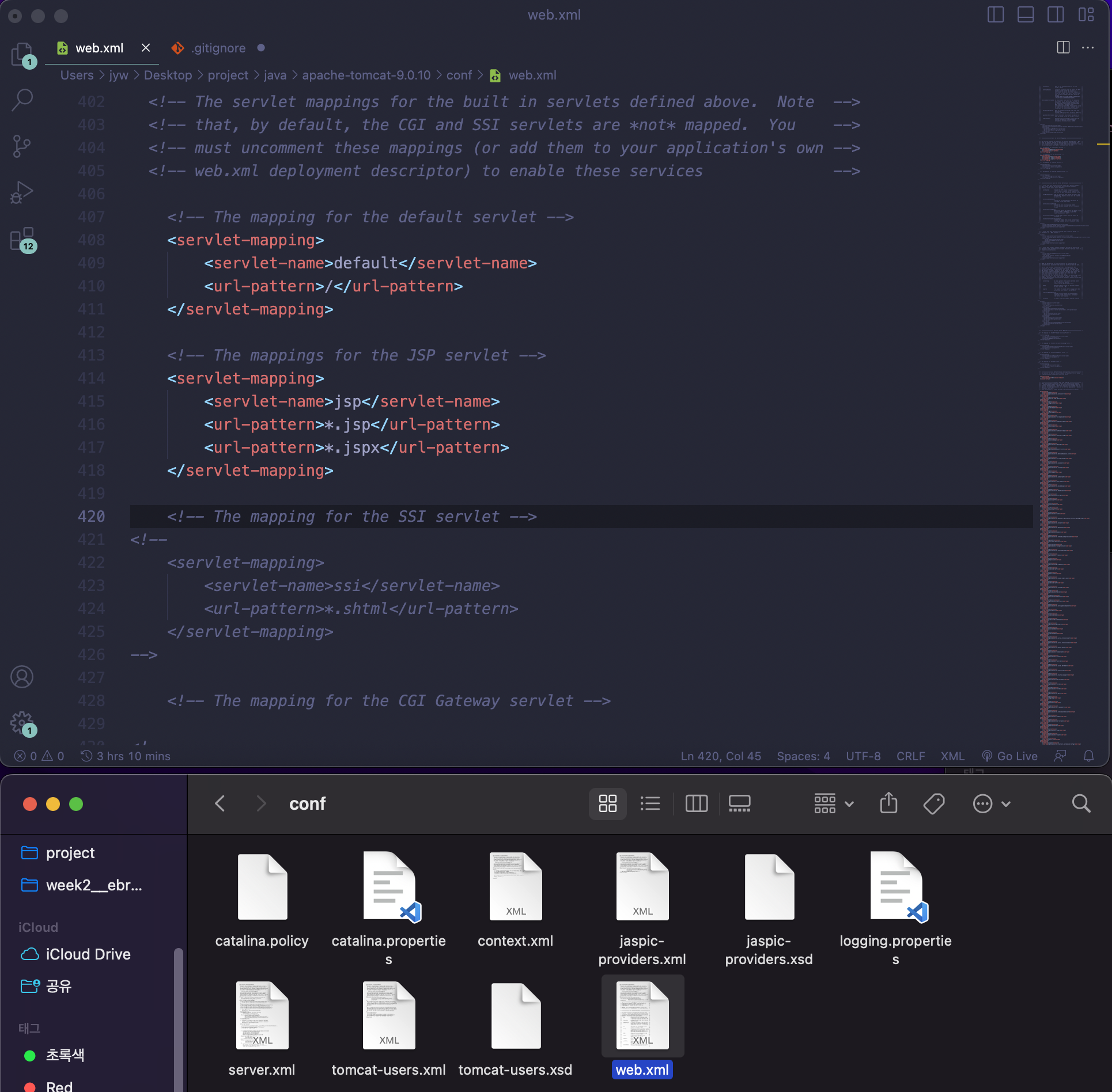Image resolution: width=1112 pixels, height=1092 pixels.
Task: Switch to the .gitignore tab
Action: (x=219, y=48)
